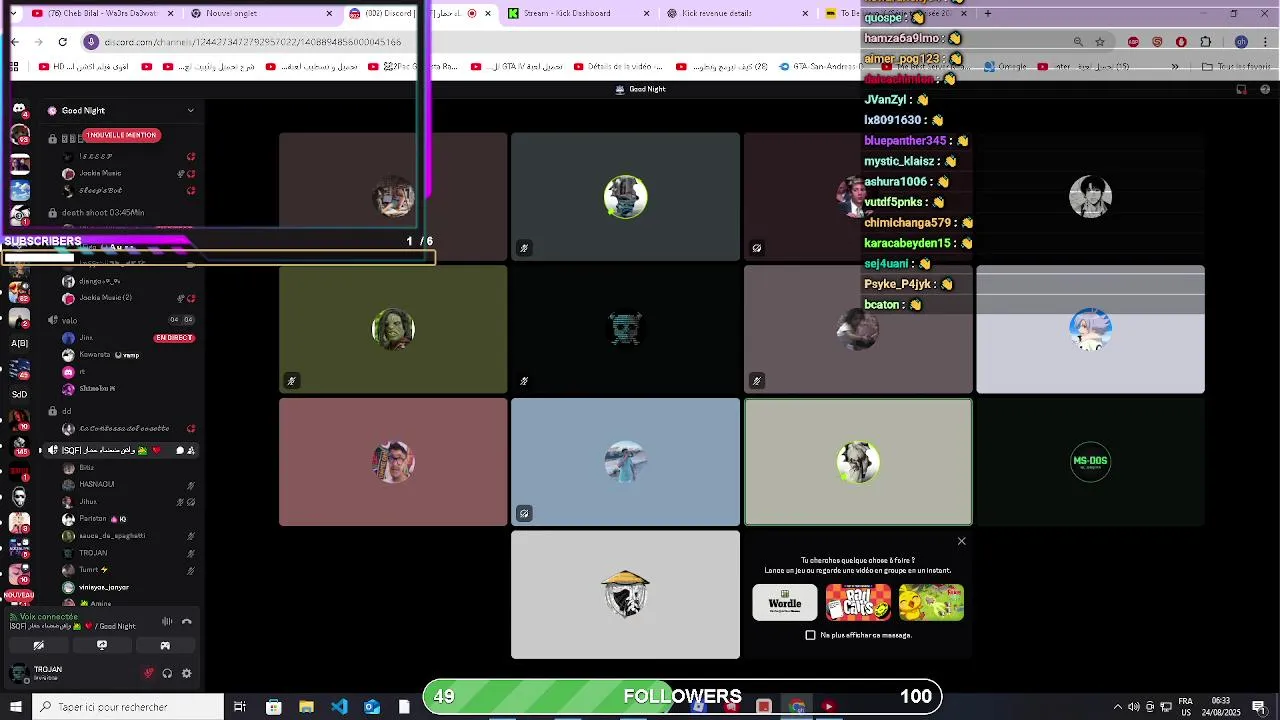Screen dimensions: 1280x720
Task: Reload the page in Chrome
Action: coord(63,42)
